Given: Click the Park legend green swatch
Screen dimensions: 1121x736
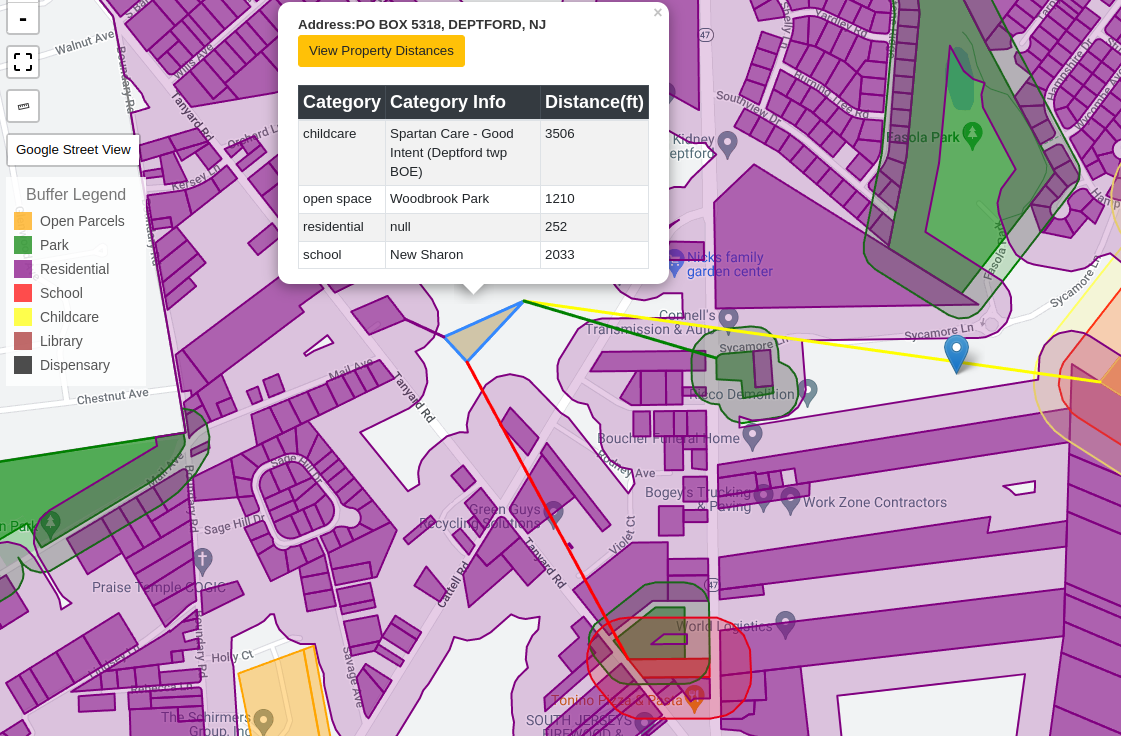Looking at the screenshot, I should [23, 245].
